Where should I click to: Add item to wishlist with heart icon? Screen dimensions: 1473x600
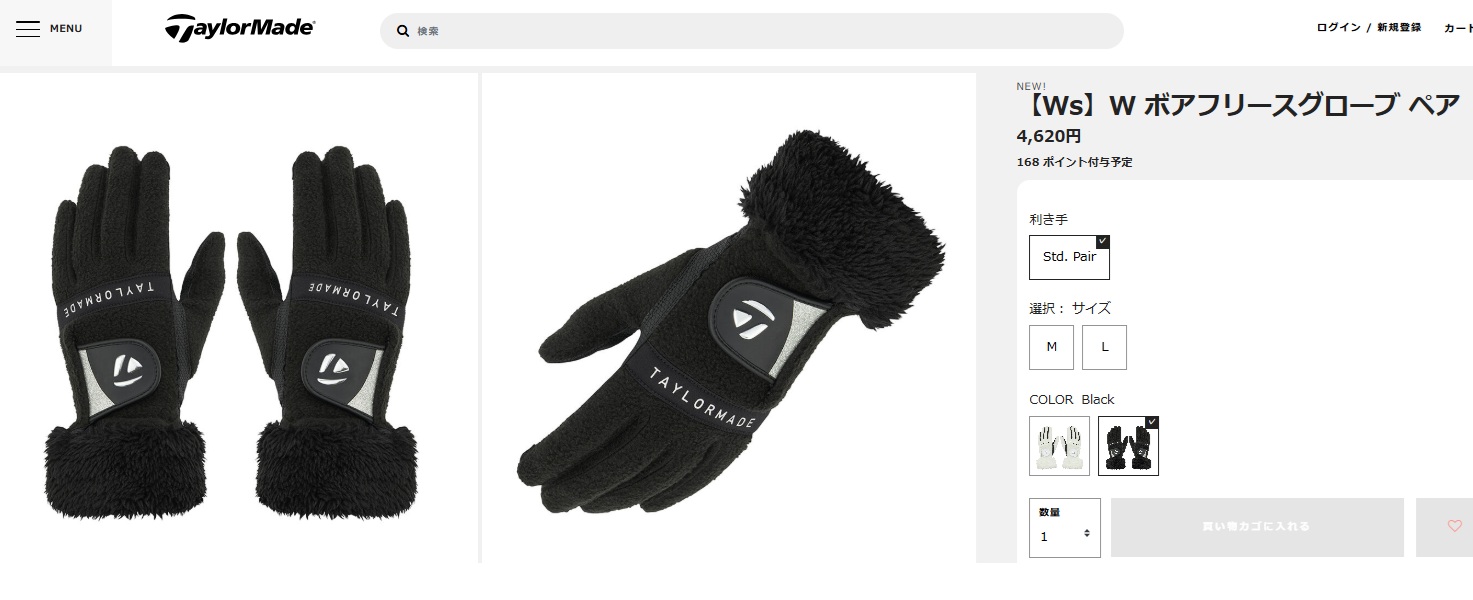1454,527
